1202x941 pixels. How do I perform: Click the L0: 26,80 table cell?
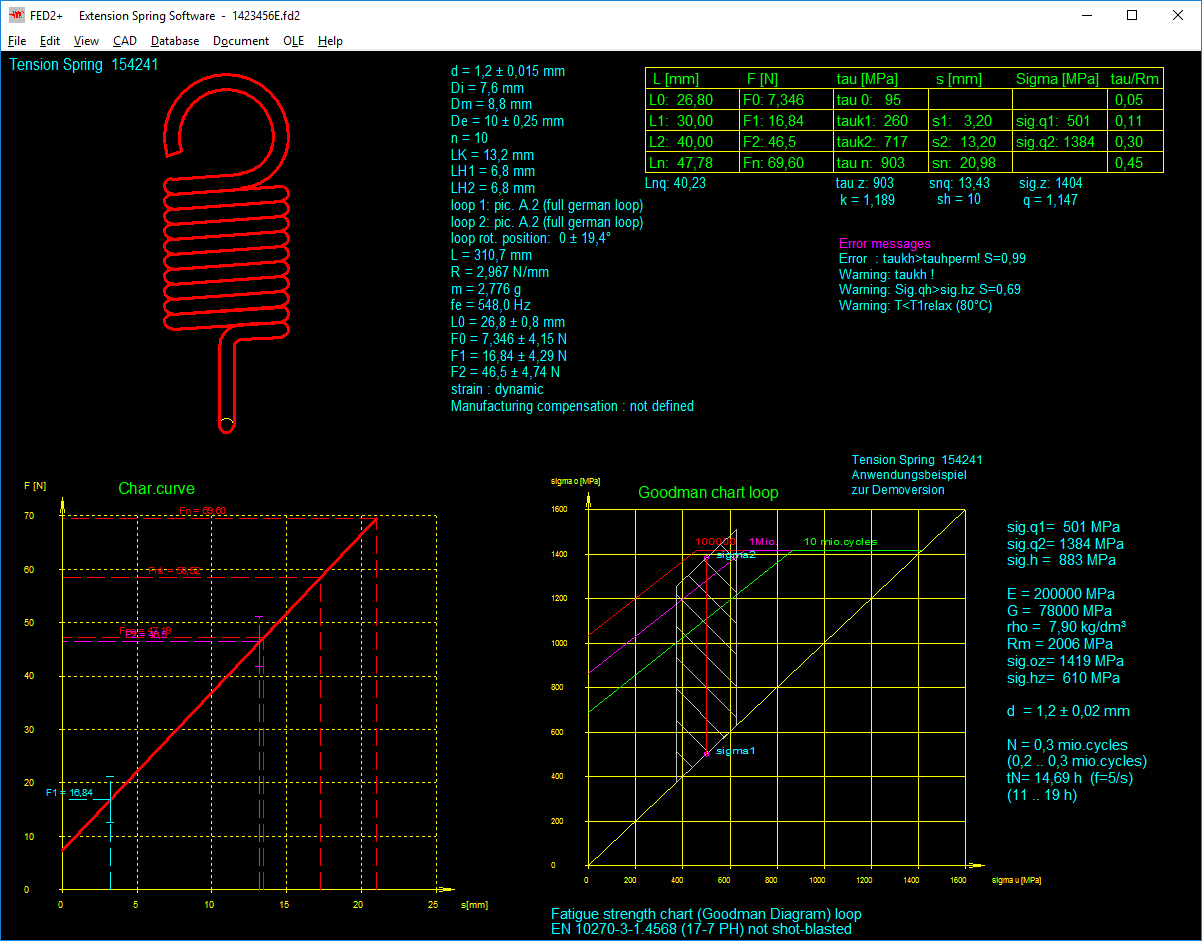(x=691, y=100)
